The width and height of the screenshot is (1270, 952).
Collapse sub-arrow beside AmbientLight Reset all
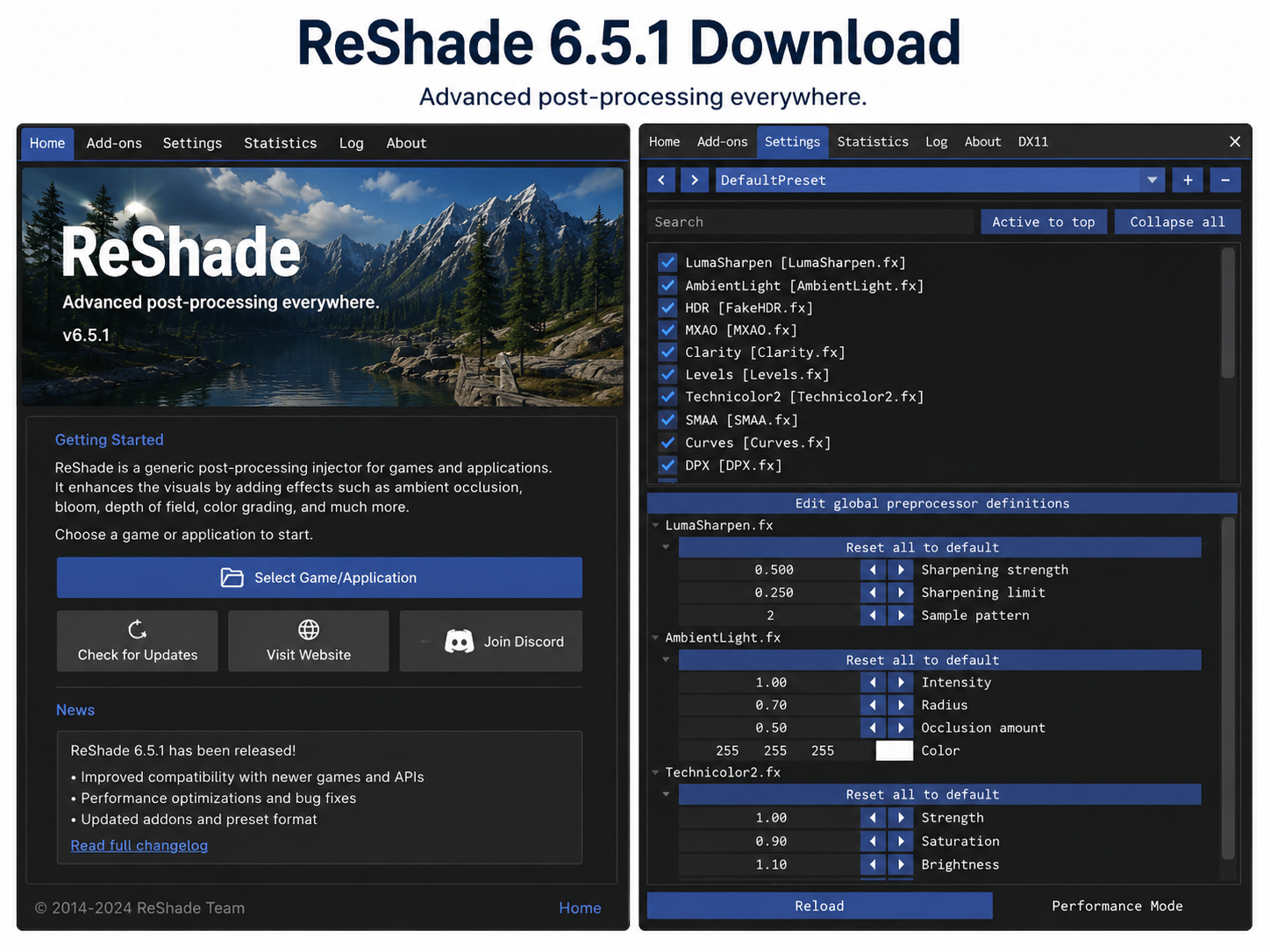pos(666,659)
